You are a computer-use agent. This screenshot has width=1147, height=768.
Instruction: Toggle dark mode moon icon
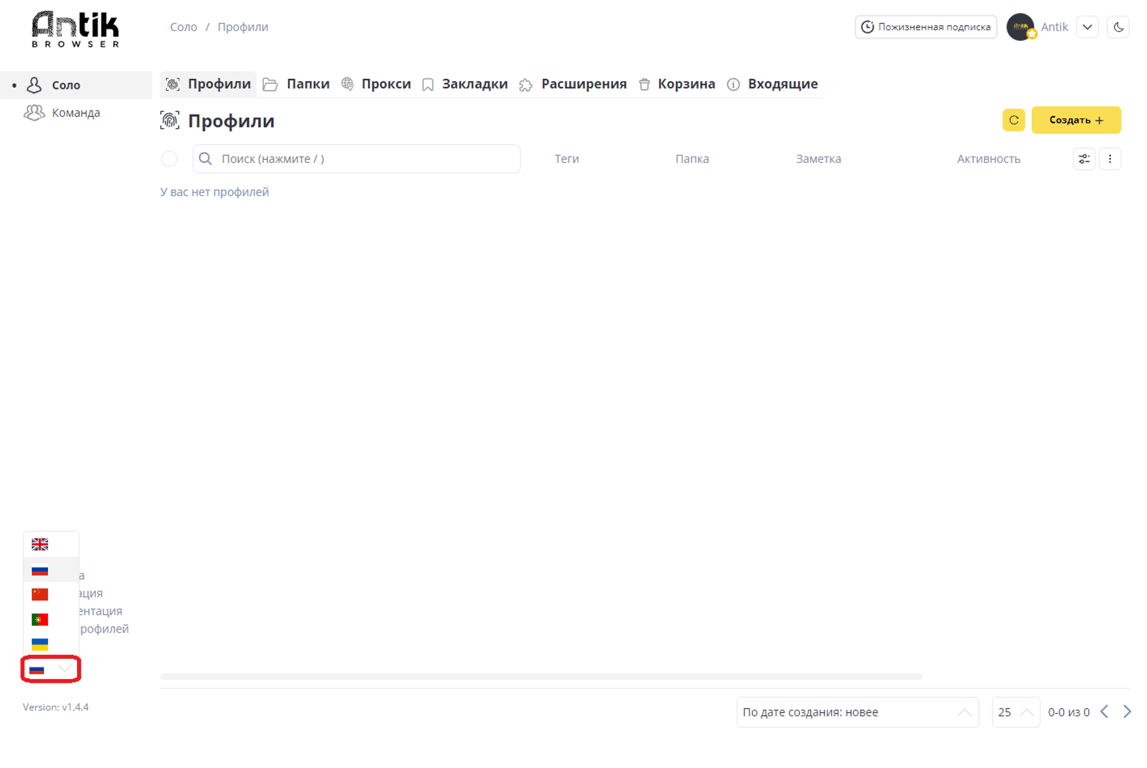pos(1118,27)
